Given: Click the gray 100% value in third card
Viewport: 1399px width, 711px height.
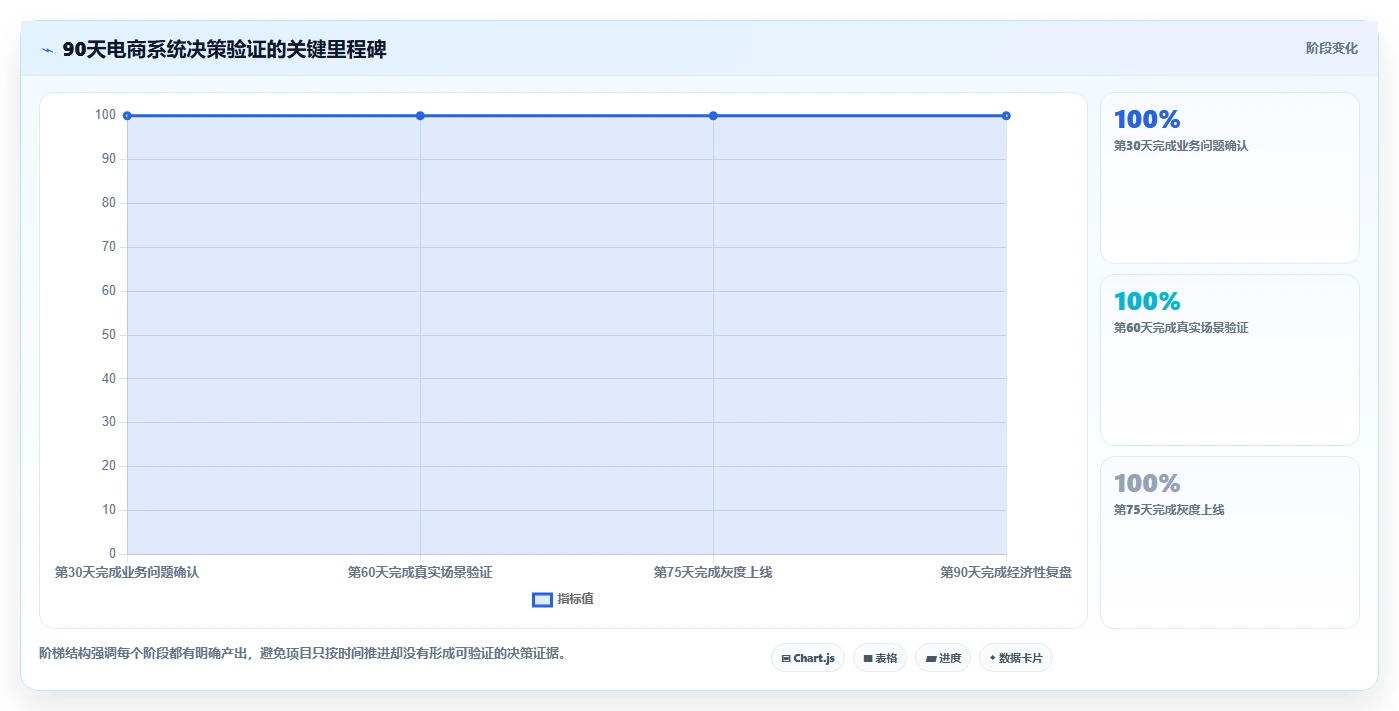Looking at the screenshot, I should [x=1147, y=484].
